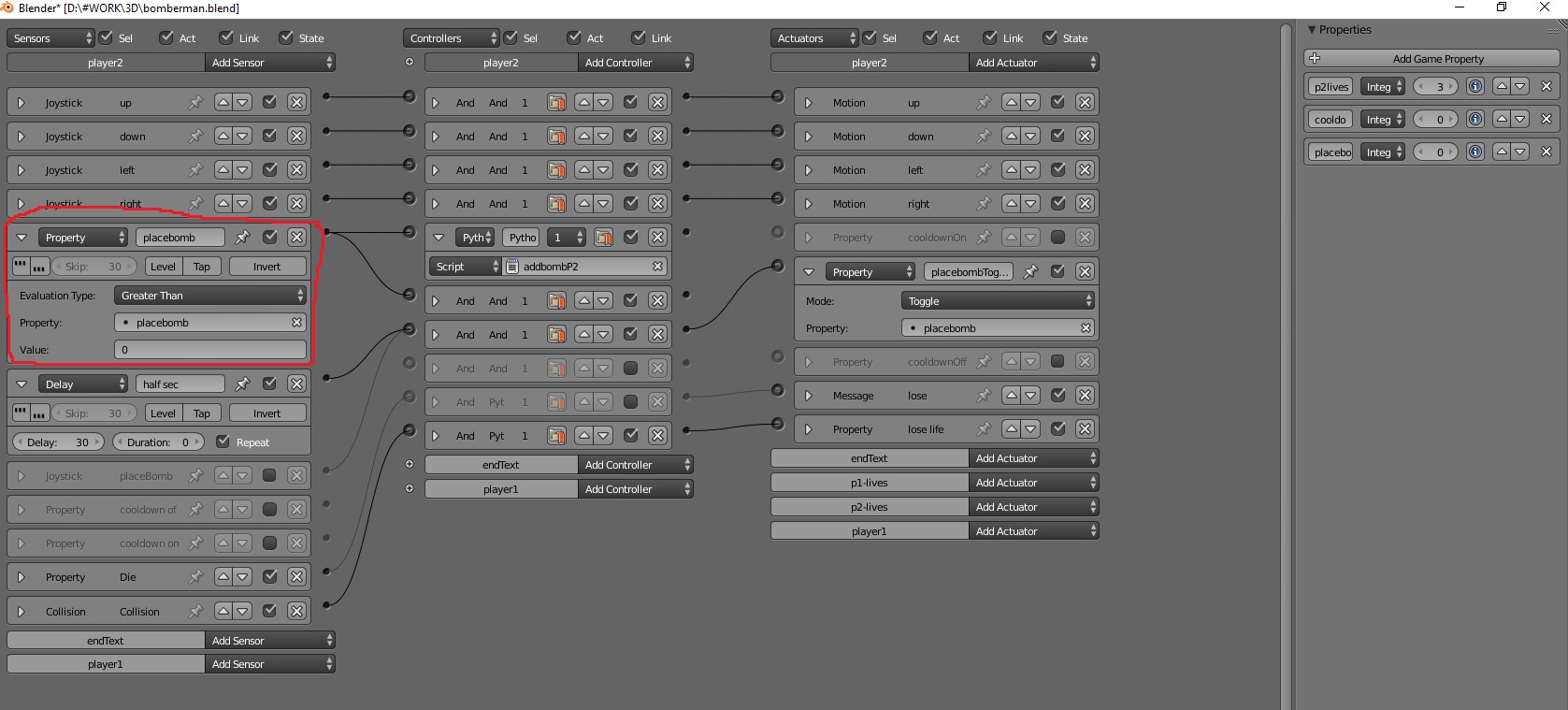Move Joystick left sensor up
Viewport: 1568px width, 710px height.
223,170
